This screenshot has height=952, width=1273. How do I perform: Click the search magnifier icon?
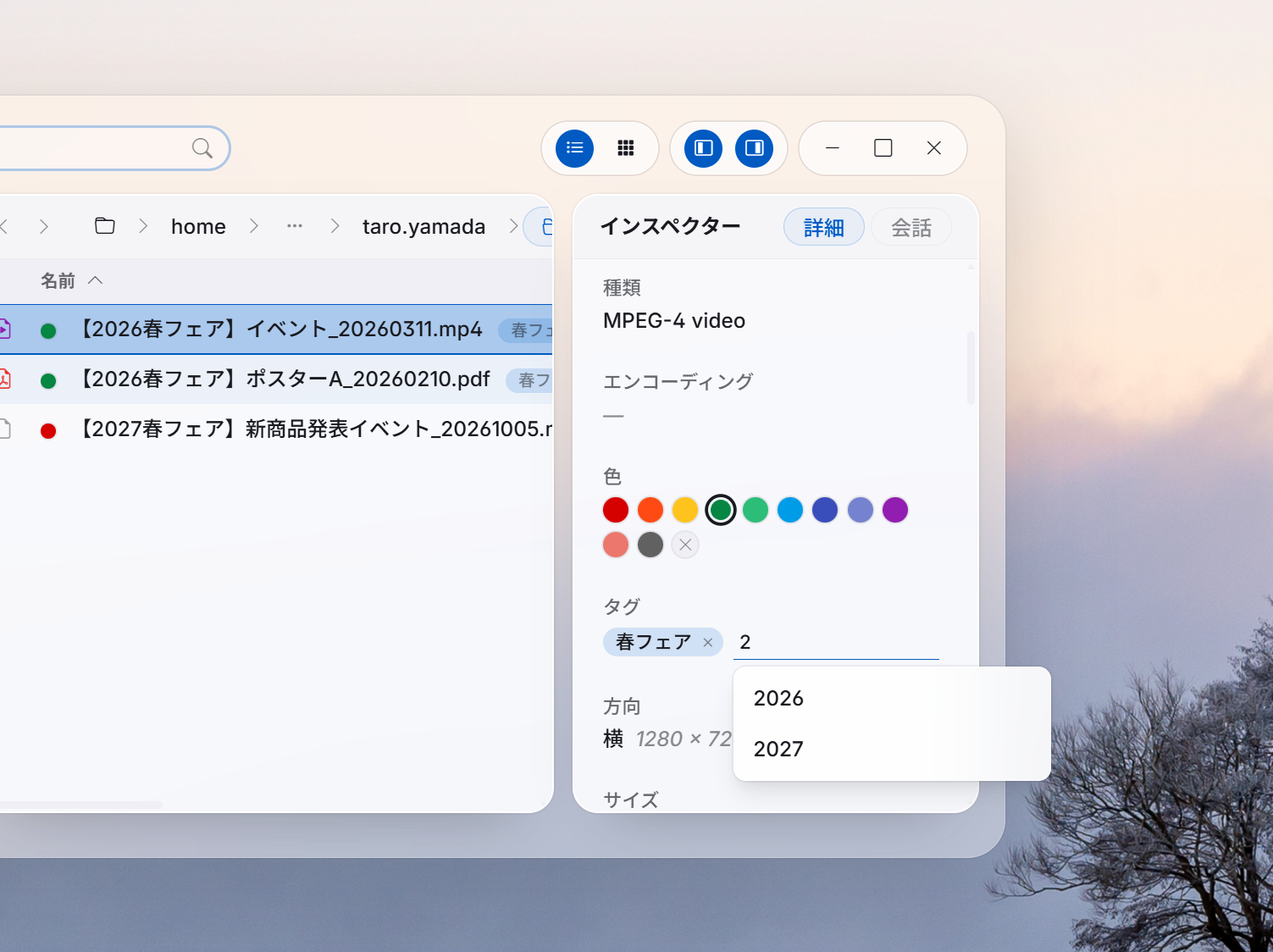(202, 148)
